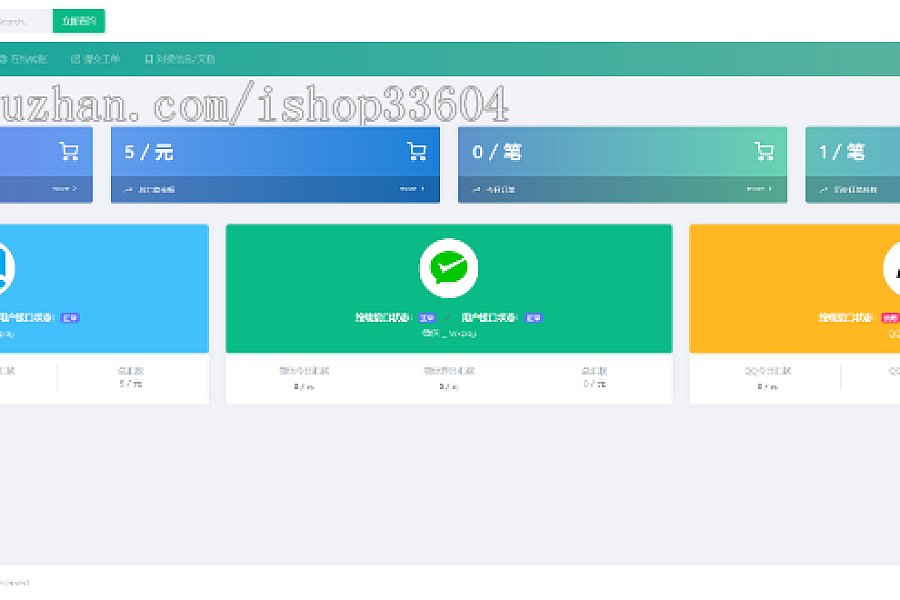Click the work order icon in the green nav bar
The width and height of the screenshot is (900, 600).
75,59
